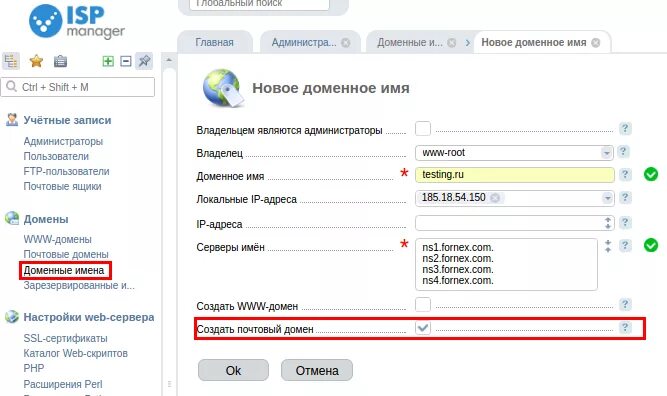Viewport: 667px width, 396px height.
Task: Collapse the Домены section heading
Action: point(46,219)
